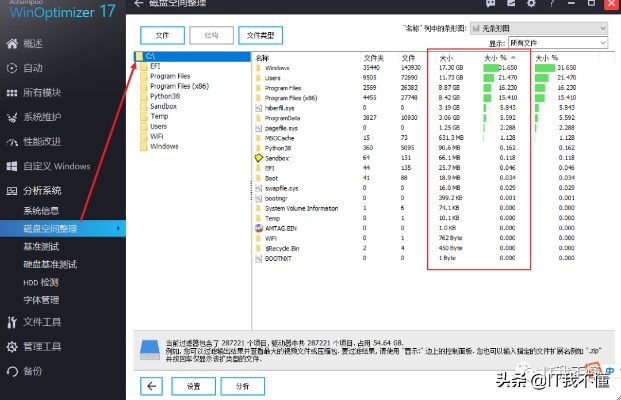Select Program Files folder in the tree
This screenshot has height=400, width=621.
tap(169, 76)
